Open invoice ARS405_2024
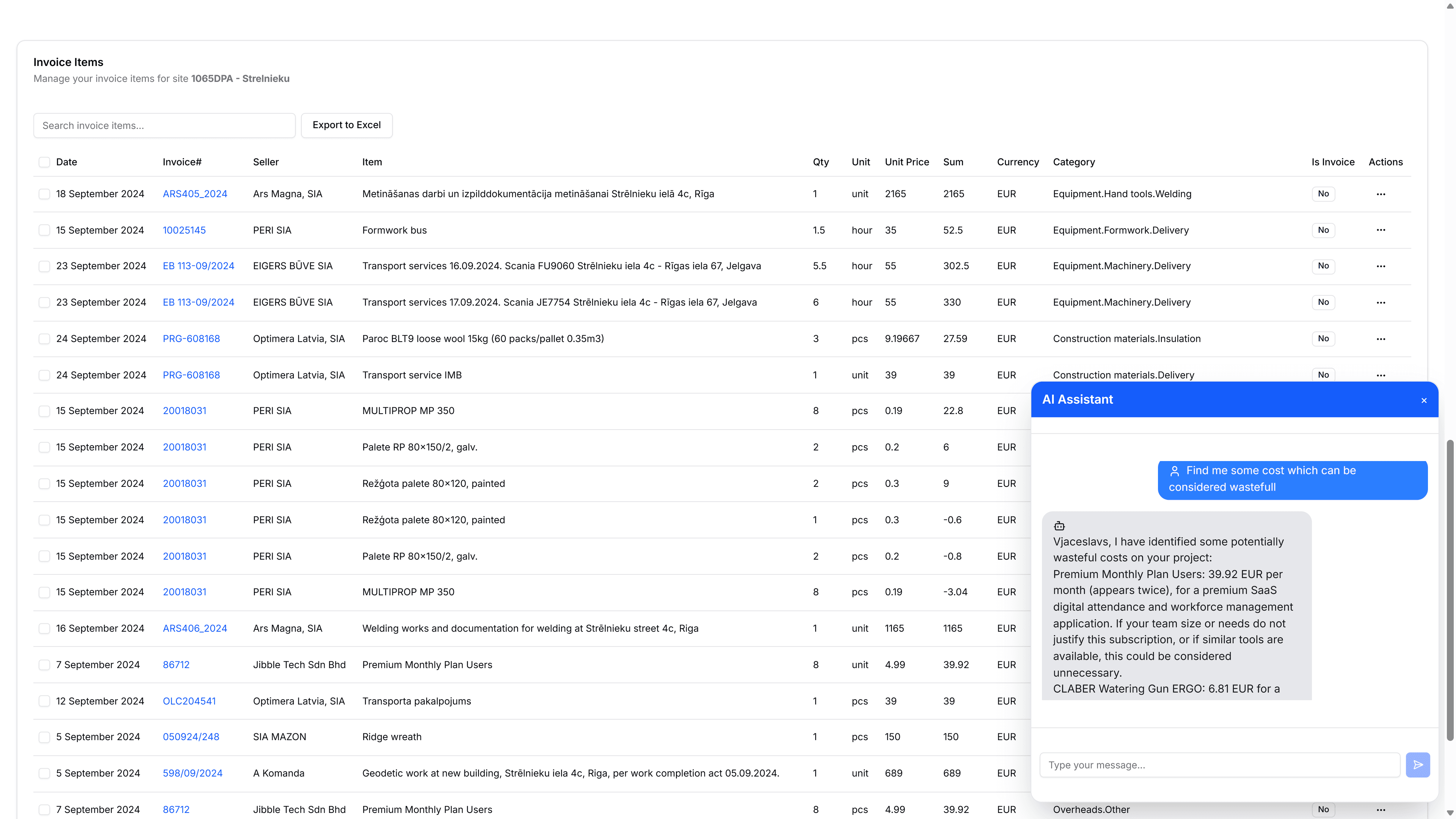 [x=195, y=193]
